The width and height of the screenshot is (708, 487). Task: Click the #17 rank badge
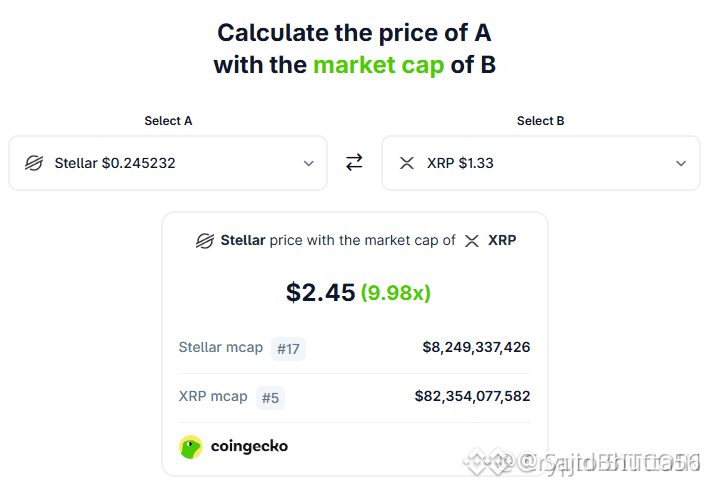click(288, 349)
